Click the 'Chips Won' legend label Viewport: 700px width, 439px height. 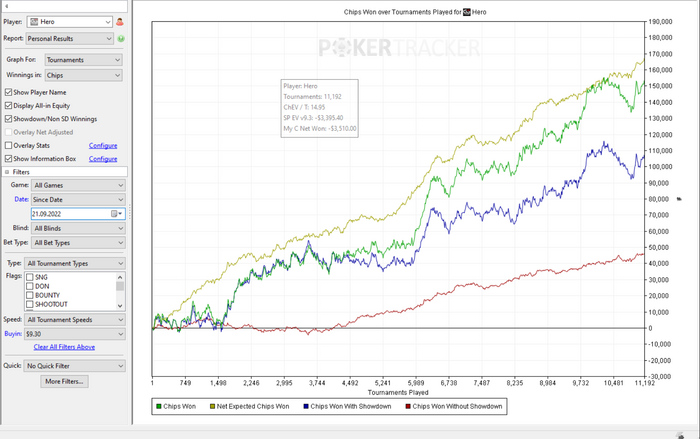pos(179,406)
